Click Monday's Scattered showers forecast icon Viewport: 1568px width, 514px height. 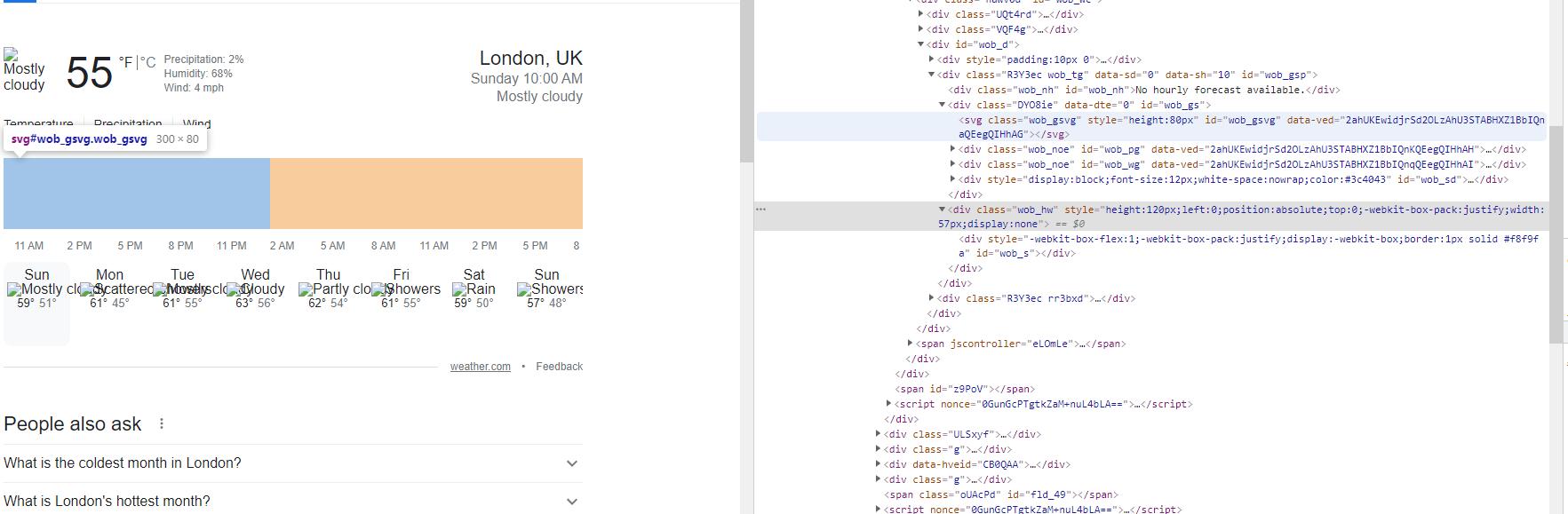(x=109, y=289)
